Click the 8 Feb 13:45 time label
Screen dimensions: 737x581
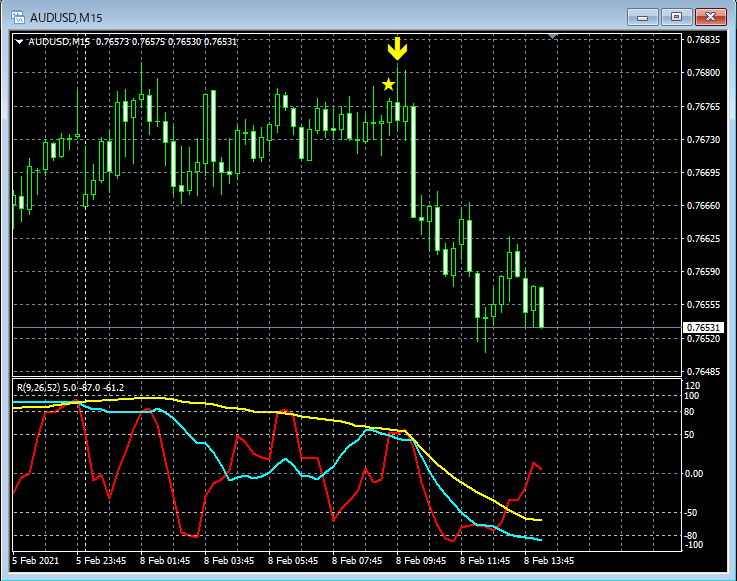[549, 560]
